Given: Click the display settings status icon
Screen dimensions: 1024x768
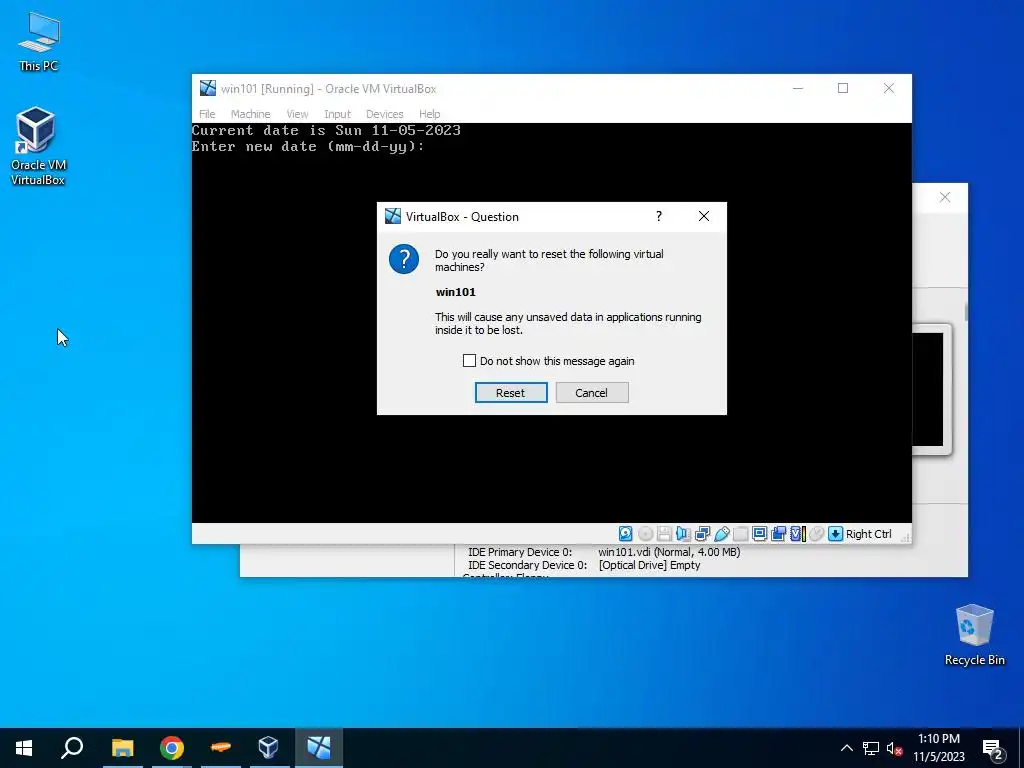Looking at the screenshot, I should click(x=760, y=534).
